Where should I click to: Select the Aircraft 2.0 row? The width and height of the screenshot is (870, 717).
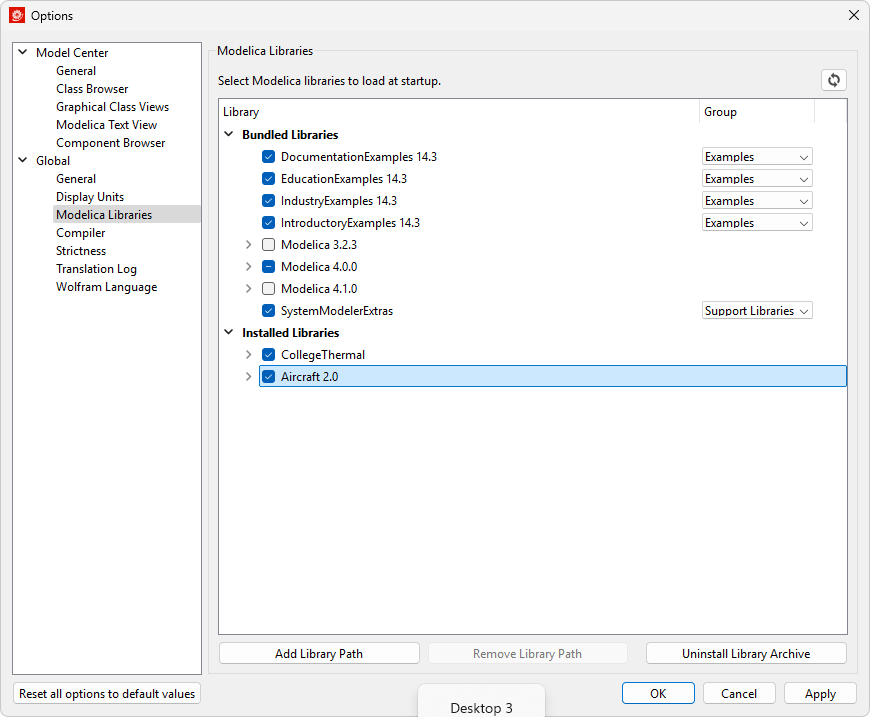click(553, 377)
